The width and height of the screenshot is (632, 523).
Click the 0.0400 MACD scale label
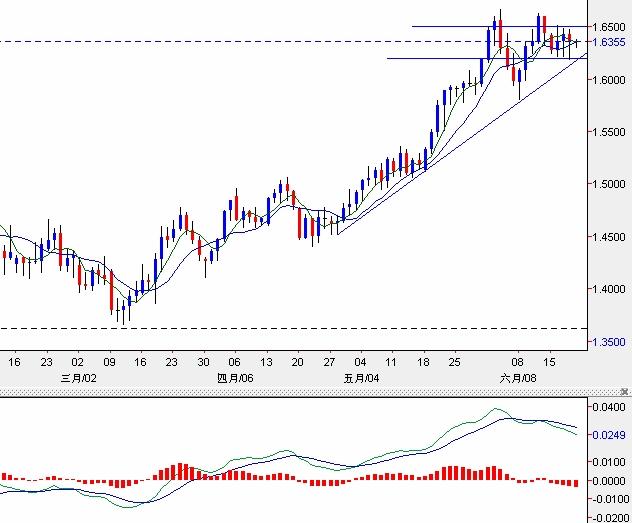pyautogui.click(x=609, y=407)
